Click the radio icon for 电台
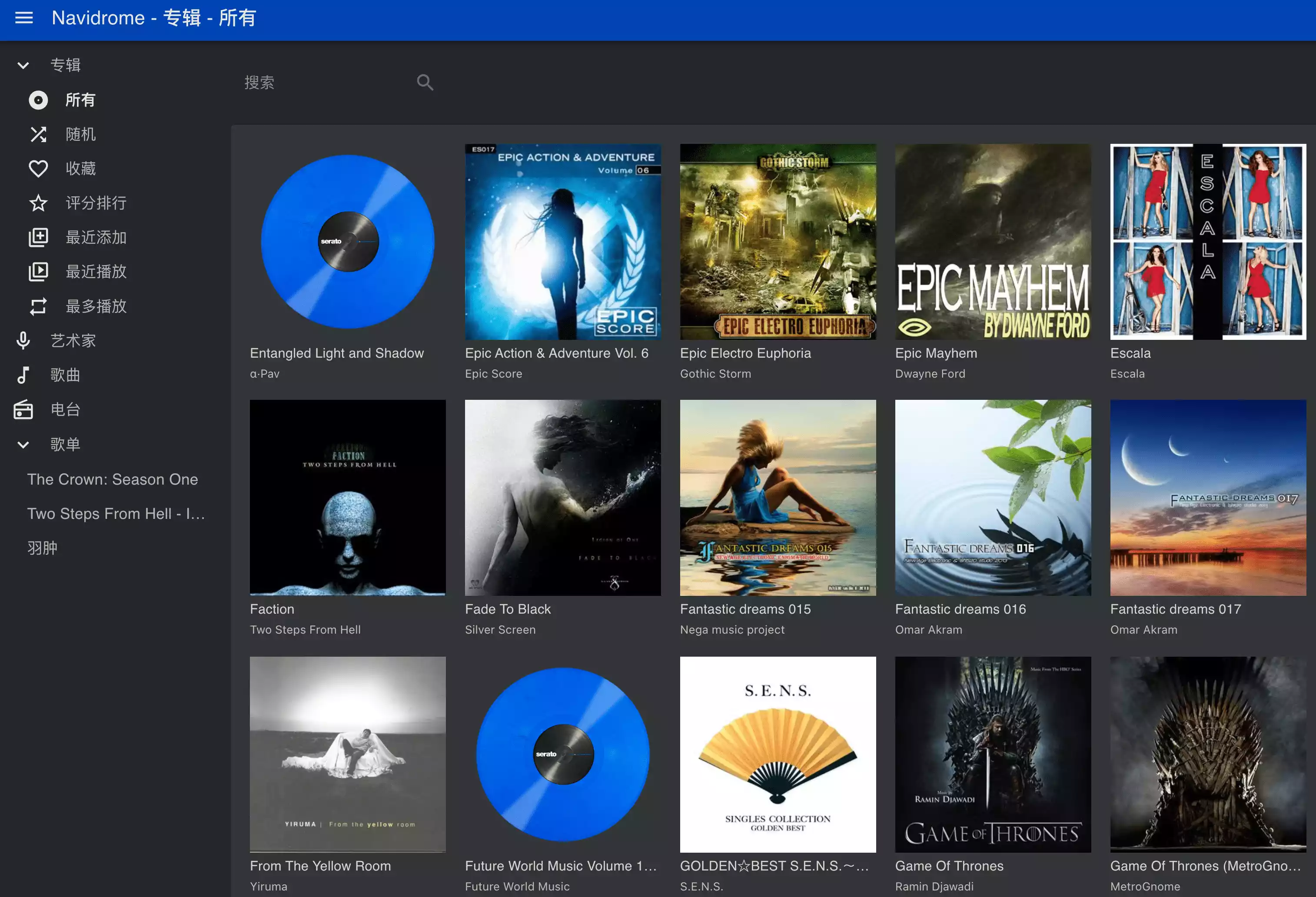1316x897 pixels. point(23,409)
